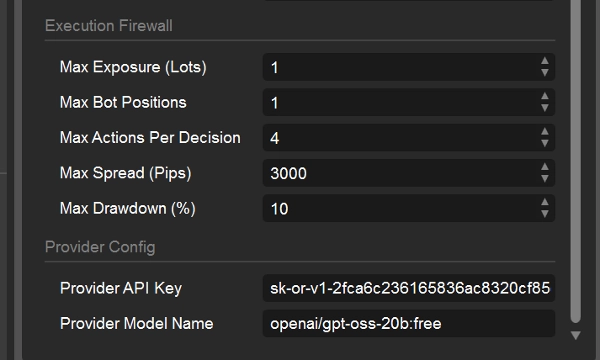
Task: Click the vertical scrollbar thumb
Action: click(x=576, y=161)
